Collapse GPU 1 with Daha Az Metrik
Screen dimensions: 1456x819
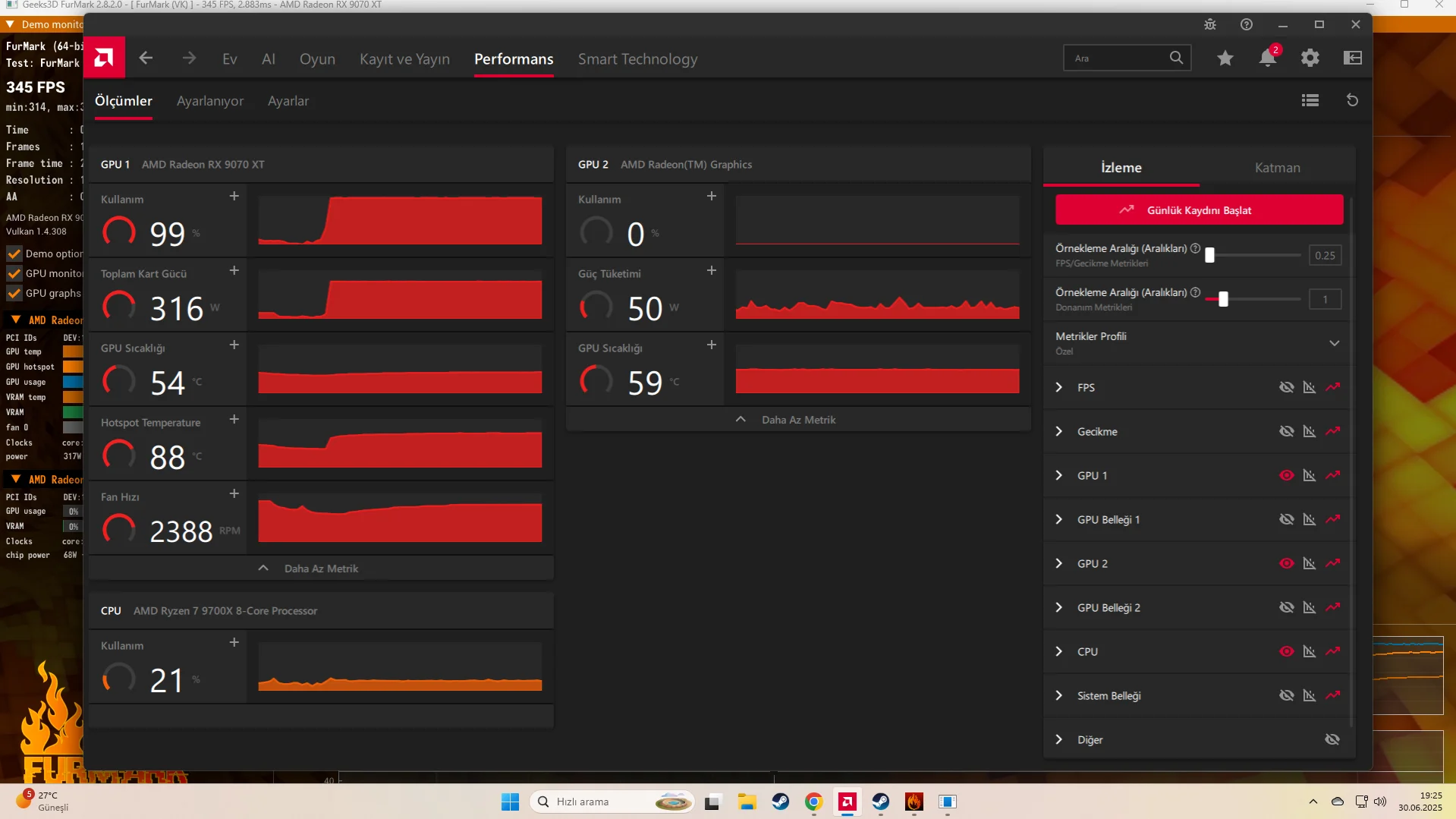tap(321, 568)
